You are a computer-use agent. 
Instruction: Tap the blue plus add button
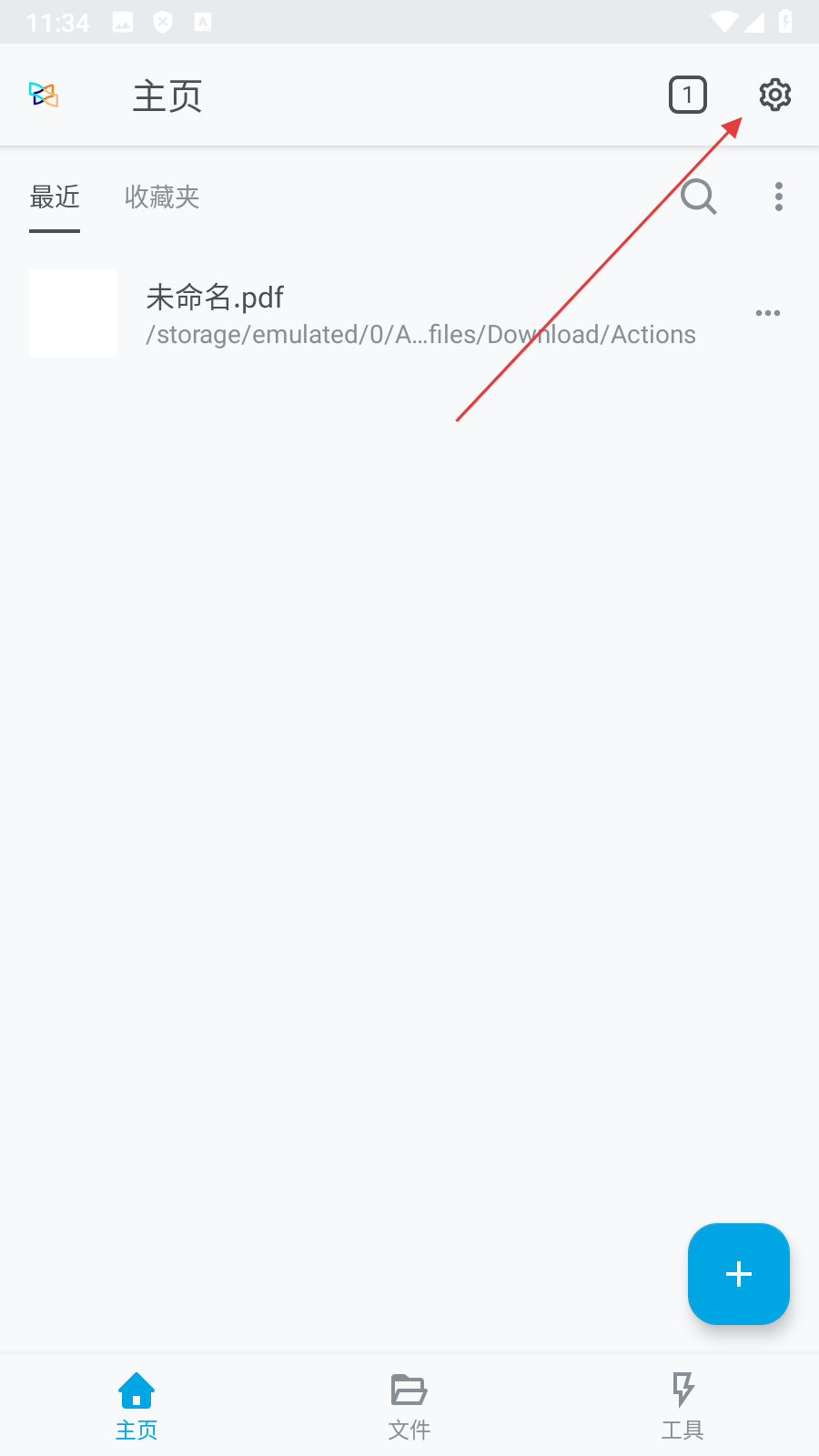click(739, 1274)
